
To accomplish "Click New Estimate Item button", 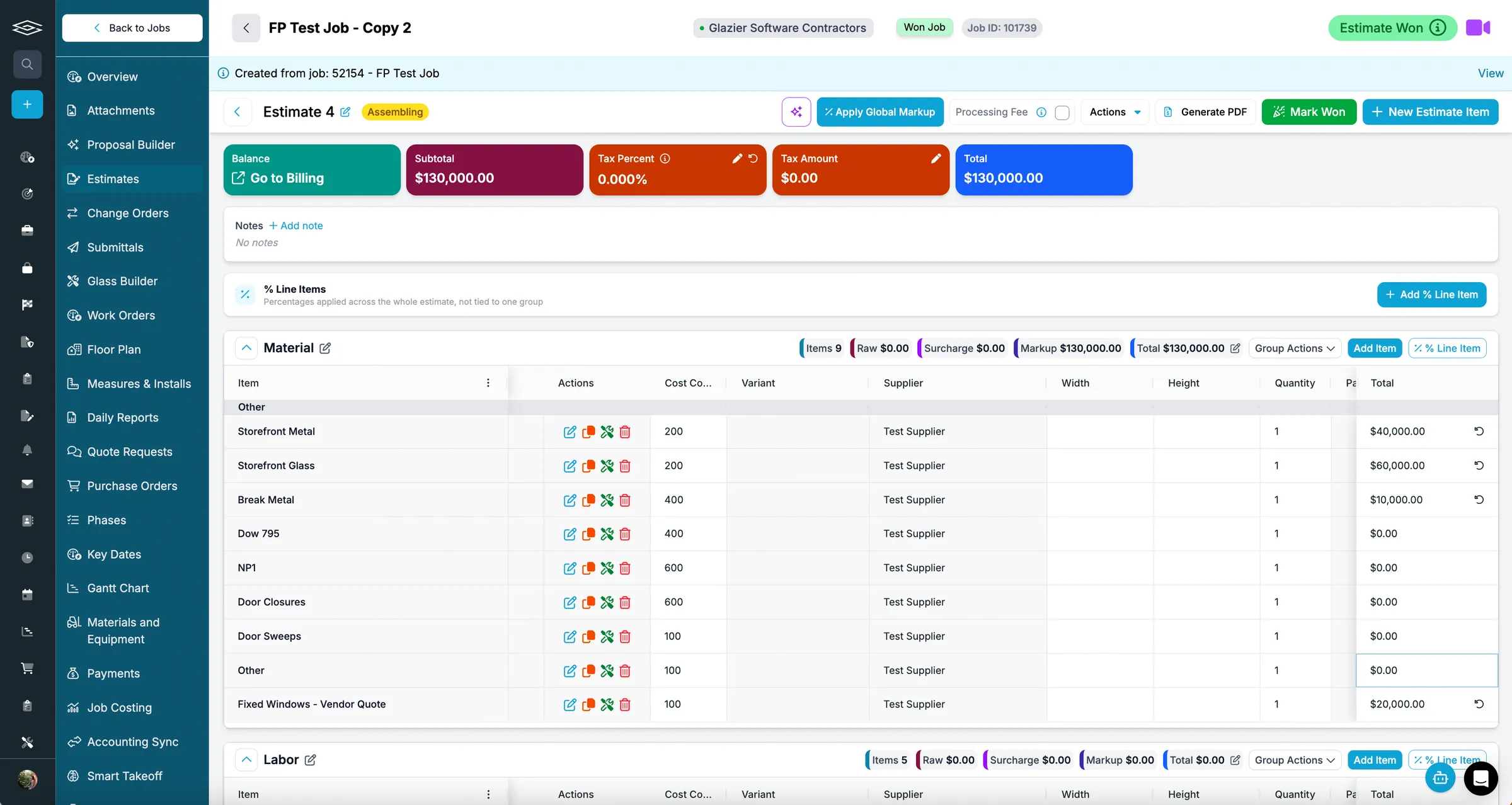I will click(1430, 111).
